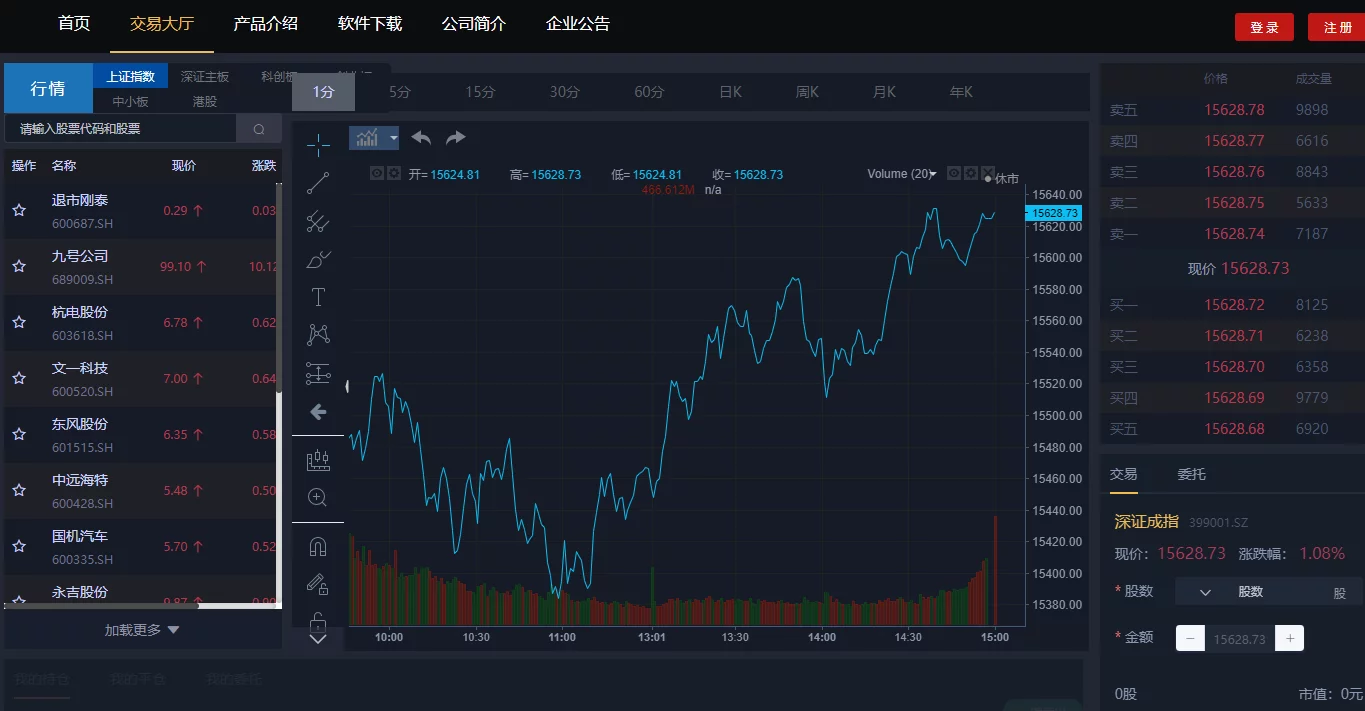This screenshot has width=1365, height=711.
Task: Select the pitchfork drawing tool
Action: point(318,221)
